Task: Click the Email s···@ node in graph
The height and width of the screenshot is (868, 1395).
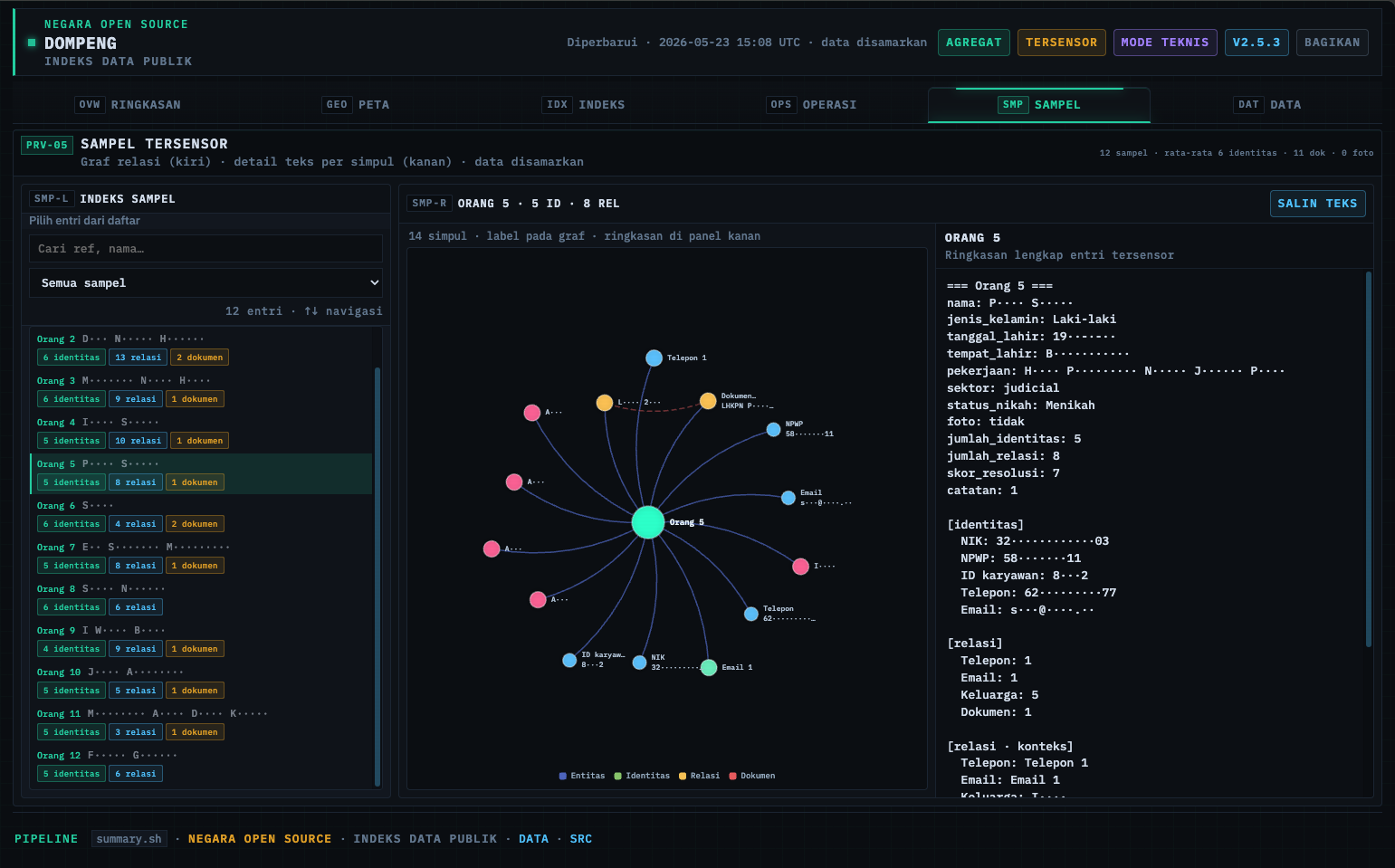Action: [788, 498]
